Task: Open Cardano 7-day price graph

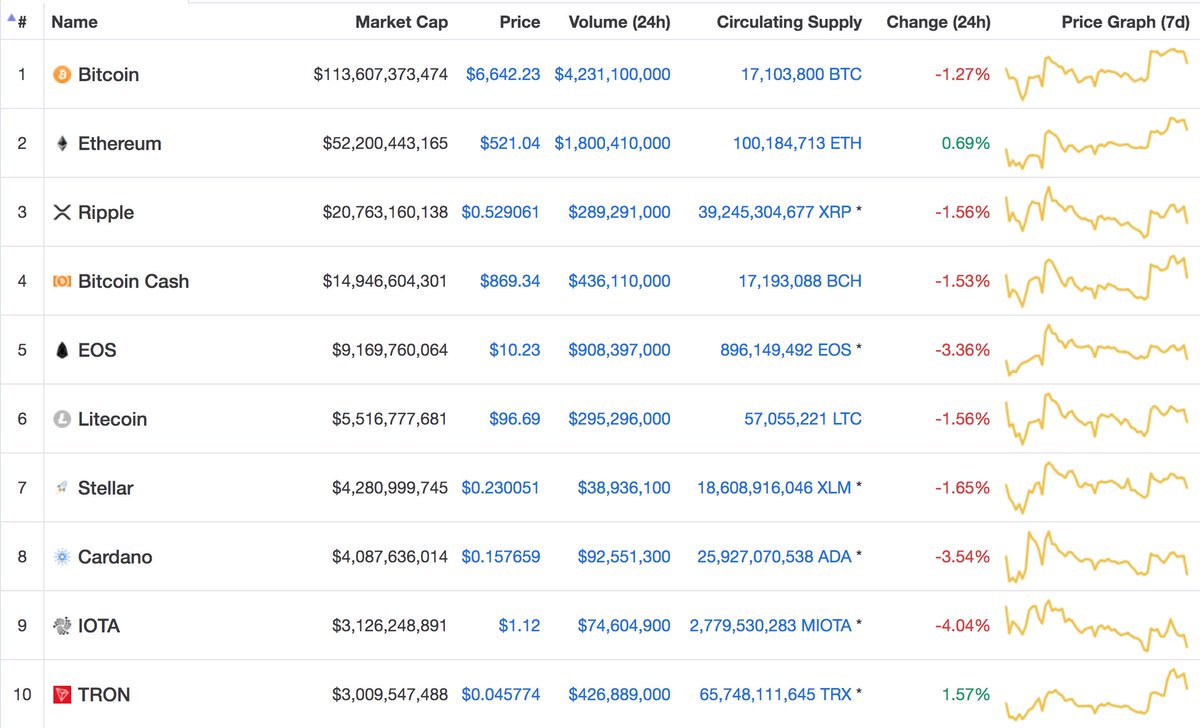Action: tap(1097, 556)
